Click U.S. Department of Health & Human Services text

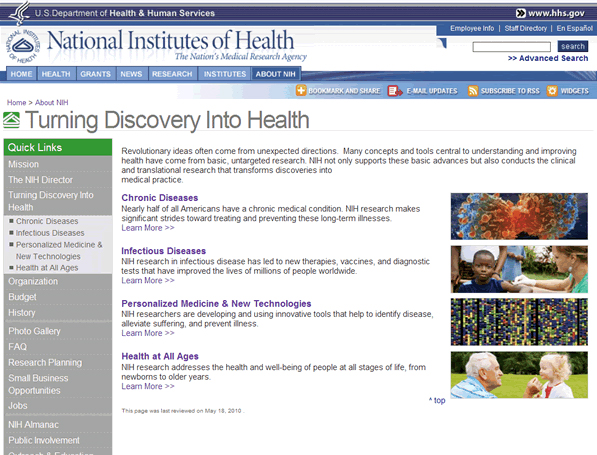125,13
